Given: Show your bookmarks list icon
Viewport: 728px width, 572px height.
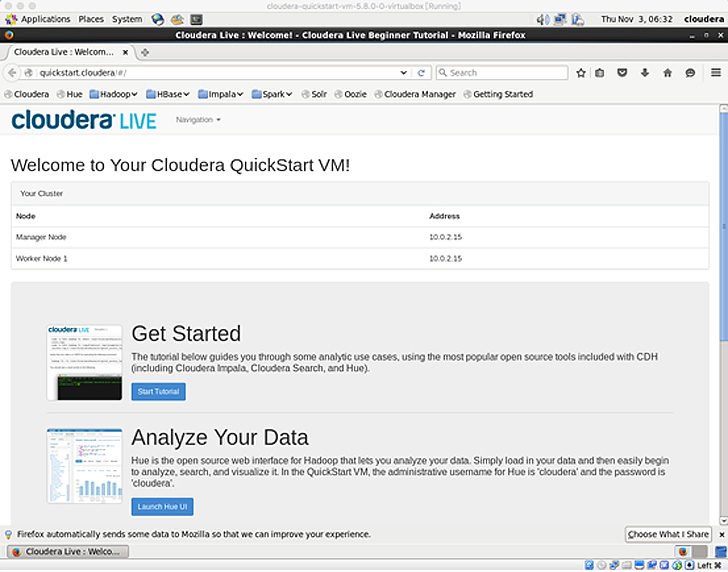Looking at the screenshot, I should click(x=600, y=73).
